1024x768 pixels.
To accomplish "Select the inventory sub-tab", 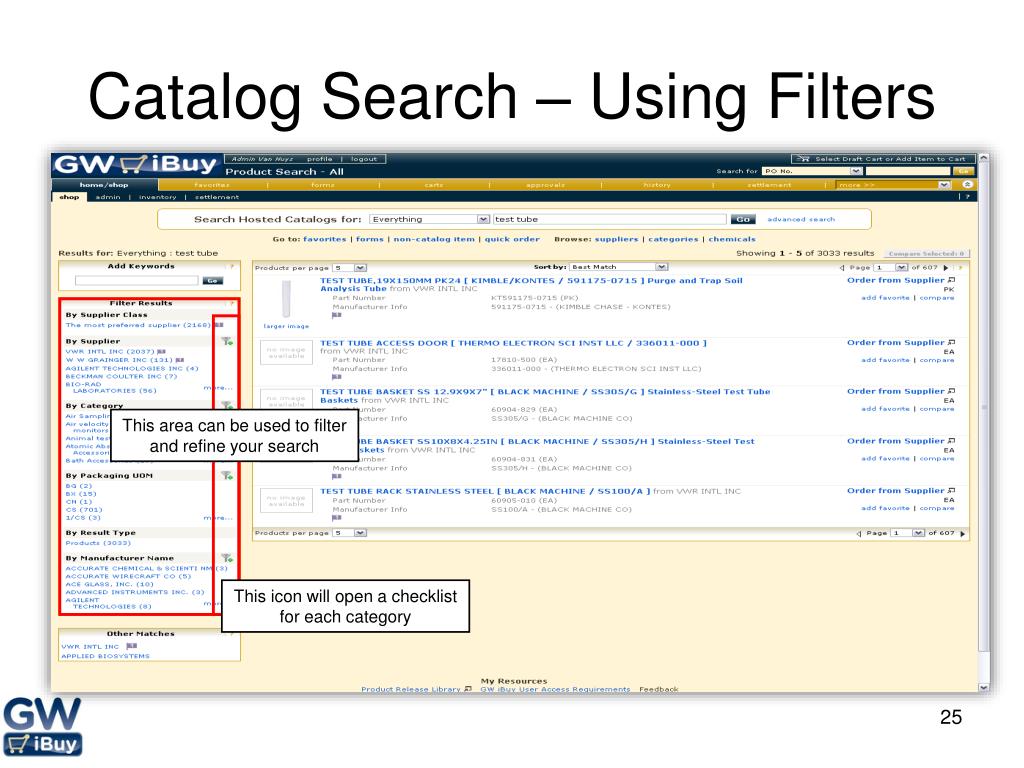I will point(157,197).
